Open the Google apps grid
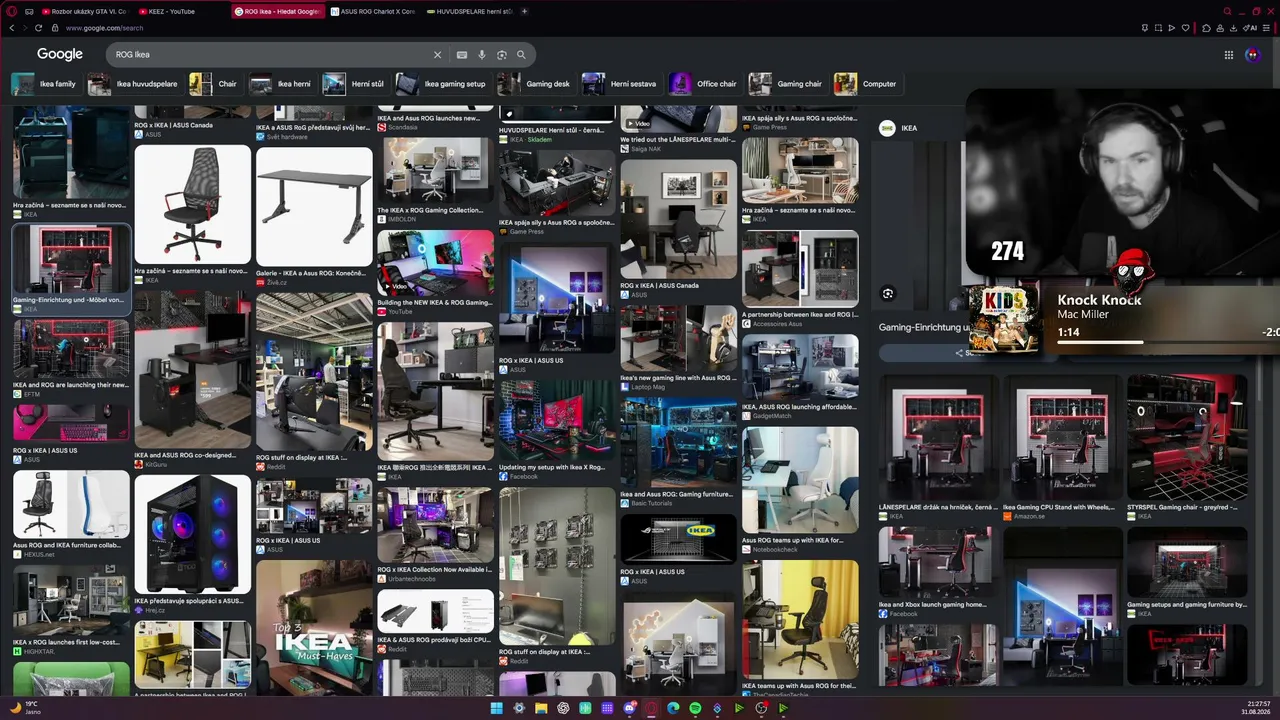Screen dimensions: 1280x720 click(1229, 55)
